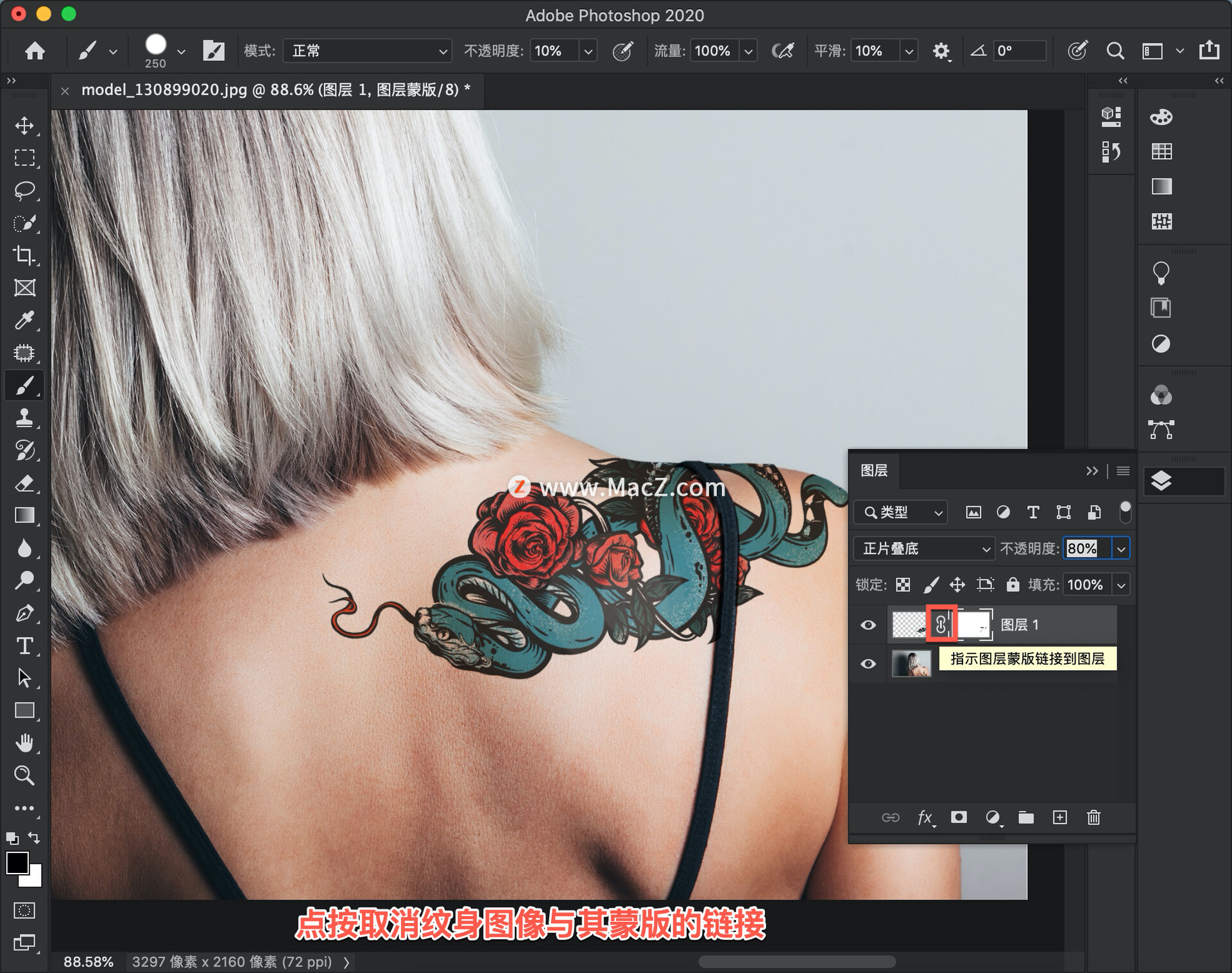This screenshot has height=973, width=1232.
Task: Expand layer 不透明度 dropdown arrow
Action: point(1121,548)
